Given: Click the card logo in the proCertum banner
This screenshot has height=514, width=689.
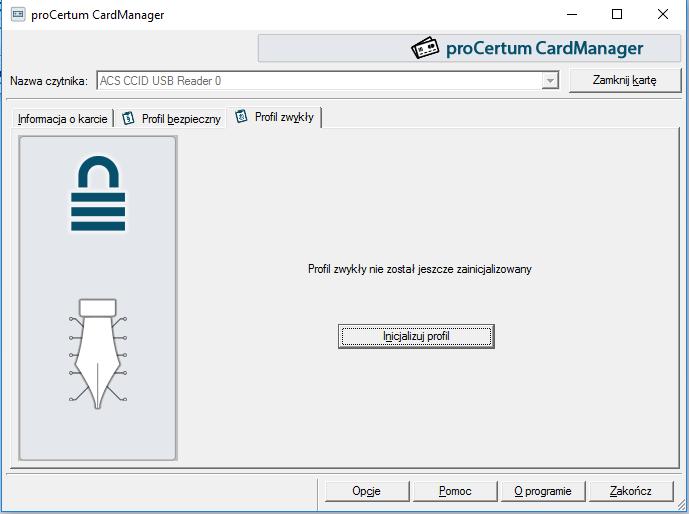Looking at the screenshot, I should tap(425, 47).
